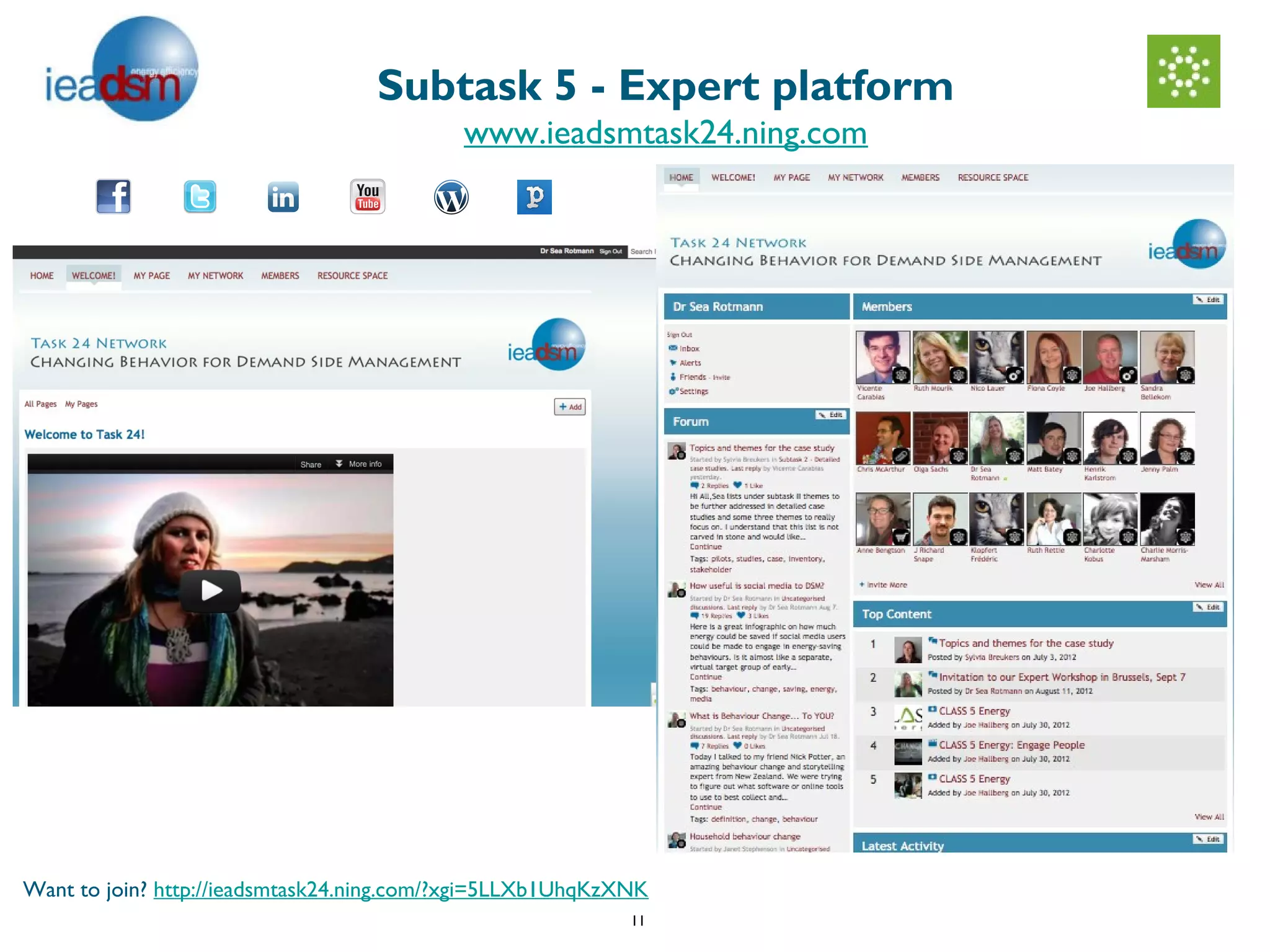Open Friends in the user panel

[693, 377]
